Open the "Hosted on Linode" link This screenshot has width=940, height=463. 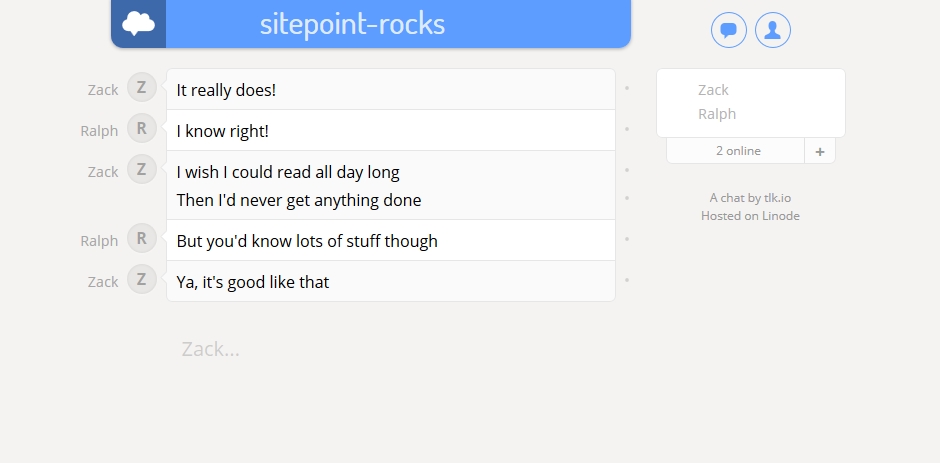pos(750,216)
